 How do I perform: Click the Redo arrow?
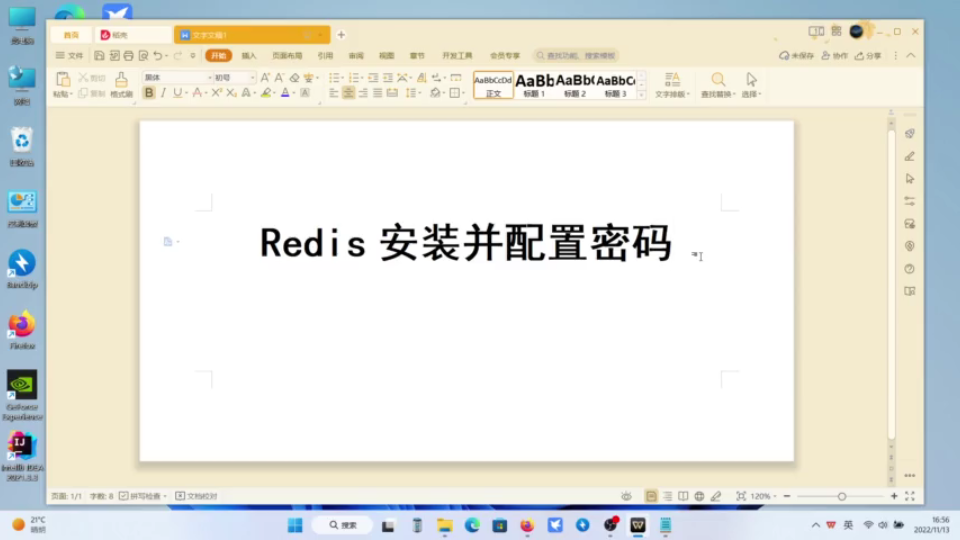click(x=178, y=56)
